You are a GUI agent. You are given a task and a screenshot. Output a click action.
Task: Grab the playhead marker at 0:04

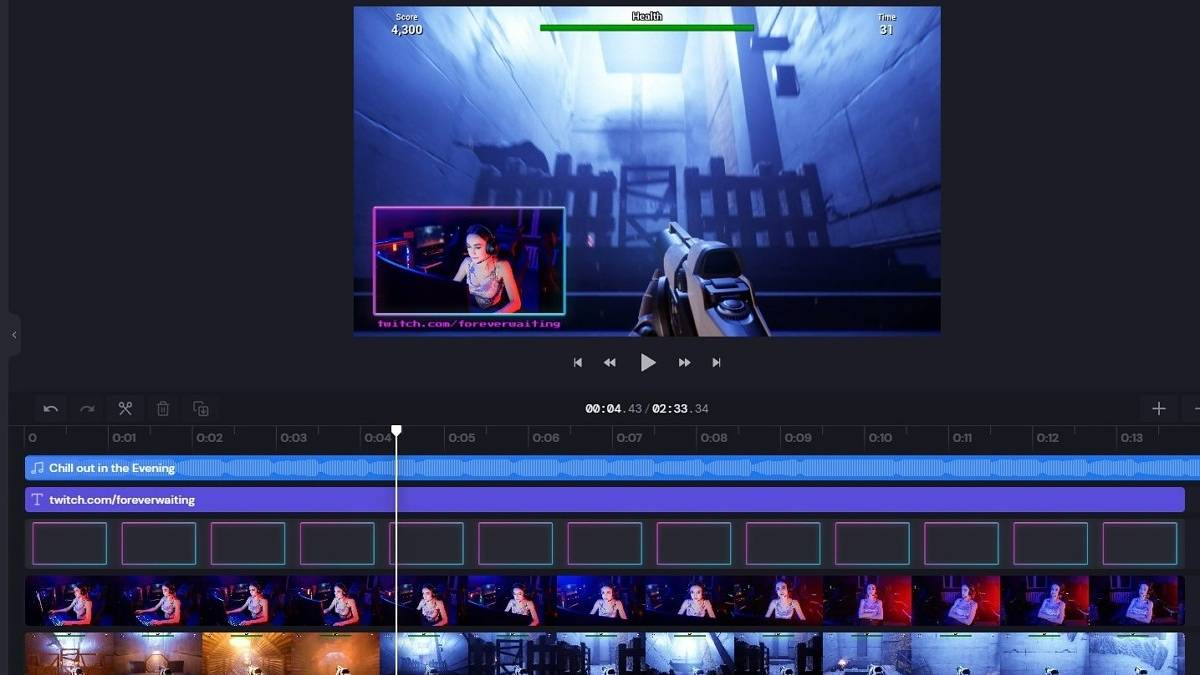(x=397, y=428)
